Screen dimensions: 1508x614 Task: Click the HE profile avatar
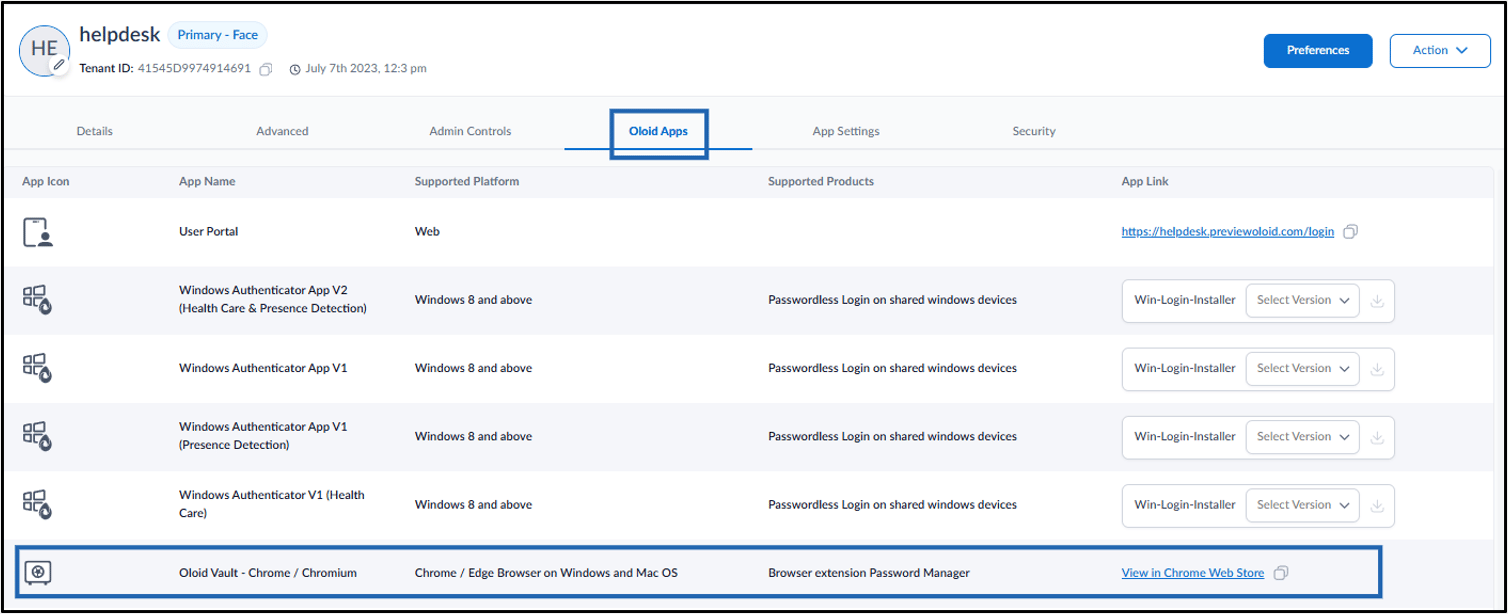point(44,48)
